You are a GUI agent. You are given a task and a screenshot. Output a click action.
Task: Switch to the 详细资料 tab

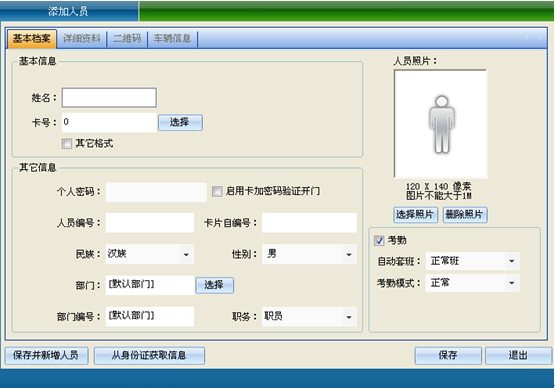[x=82, y=38]
